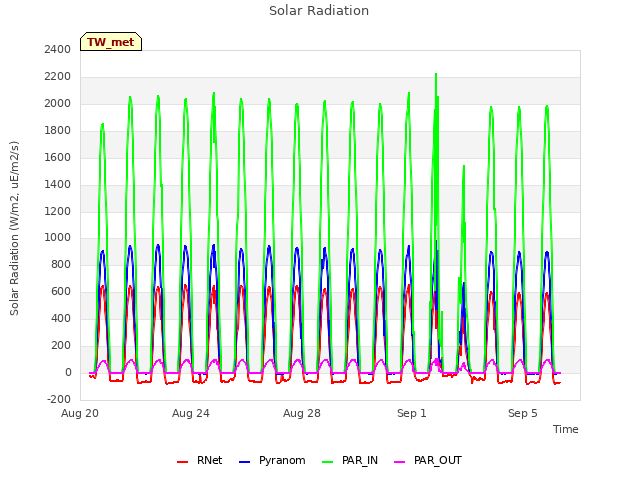Click the 400 y-axis tick label
Screen dimensions: 640x480
click(x=61, y=318)
